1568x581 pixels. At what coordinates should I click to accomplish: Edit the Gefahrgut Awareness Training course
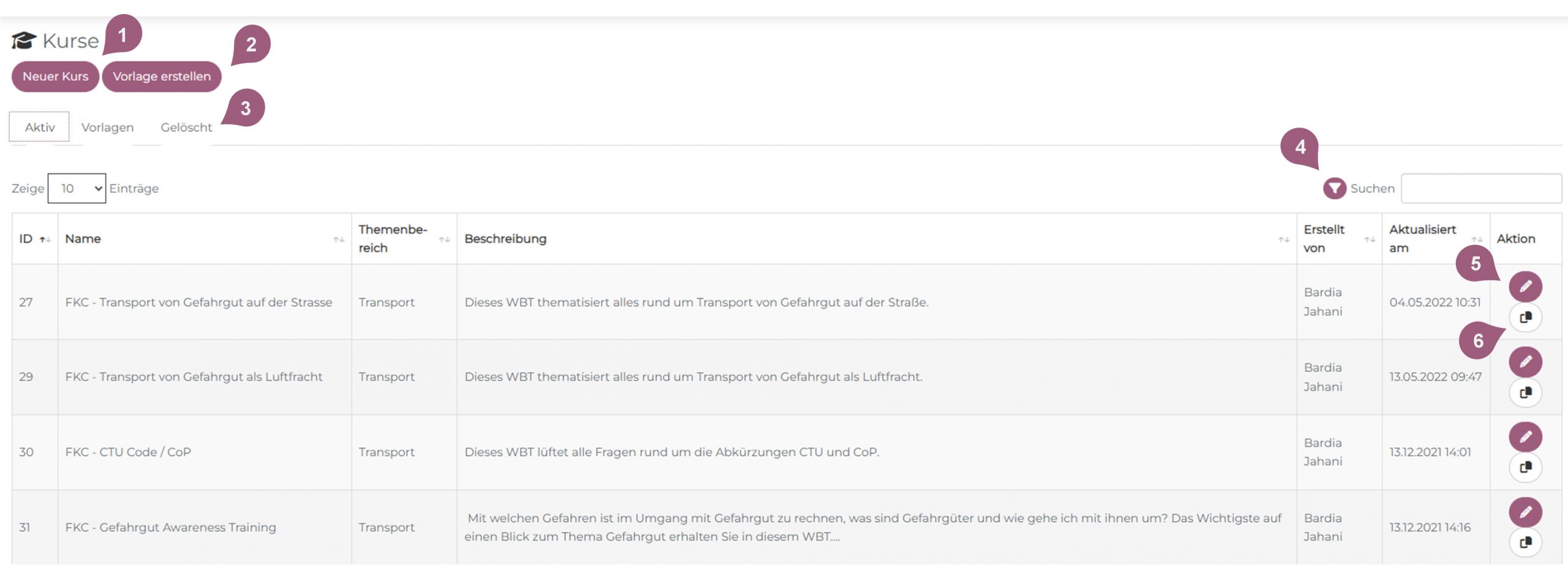click(1525, 512)
